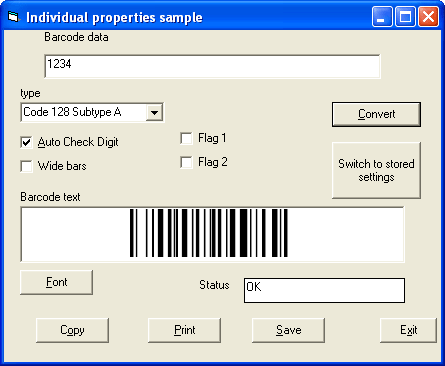Select the Code 128 Subtype A combo box
Image resolution: width=445 pixels, height=366 pixels.
[x=92, y=112]
